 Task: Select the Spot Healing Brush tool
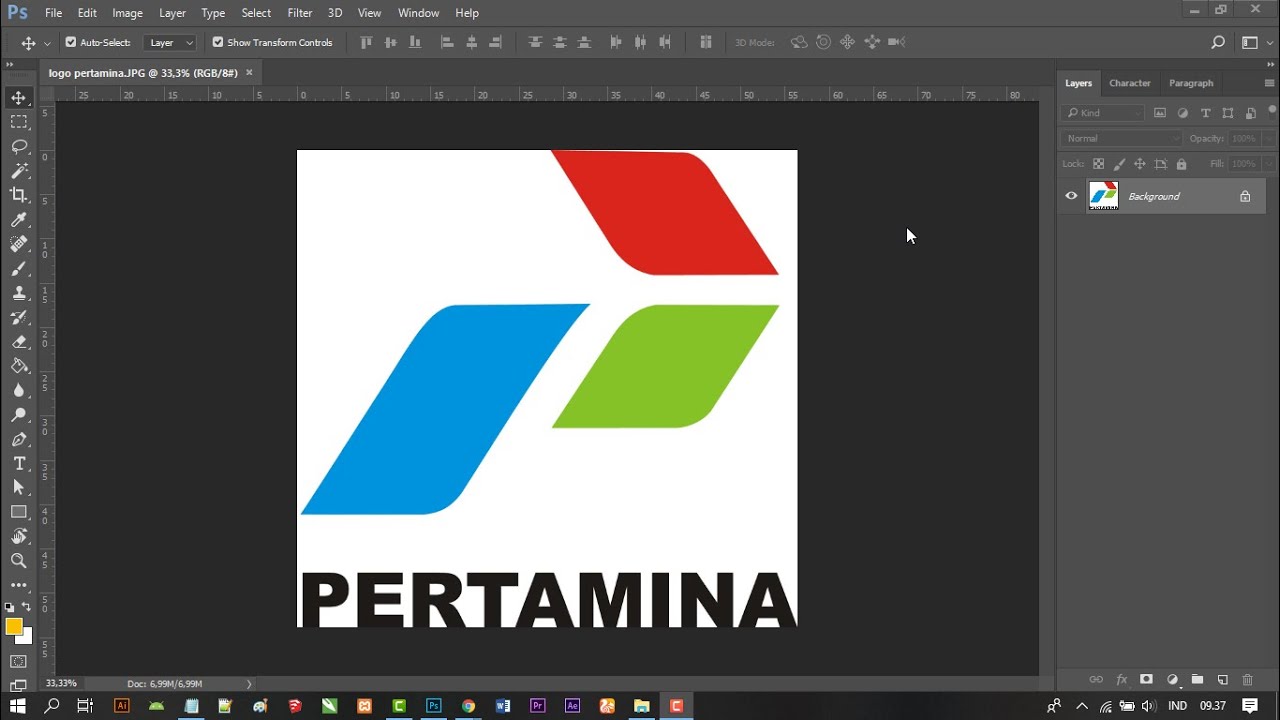point(19,244)
